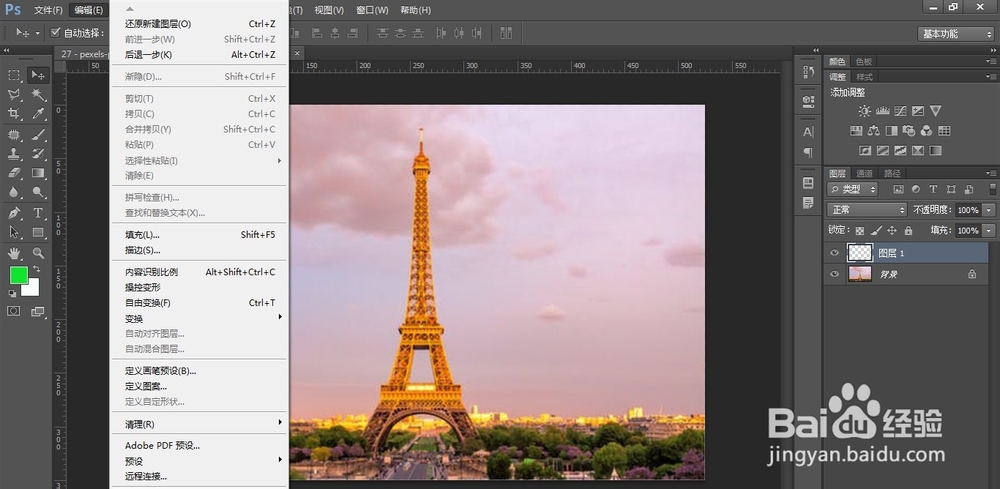Open the 填充 percentage slider arrow
Viewport: 1000px width, 489px height.
tap(989, 231)
